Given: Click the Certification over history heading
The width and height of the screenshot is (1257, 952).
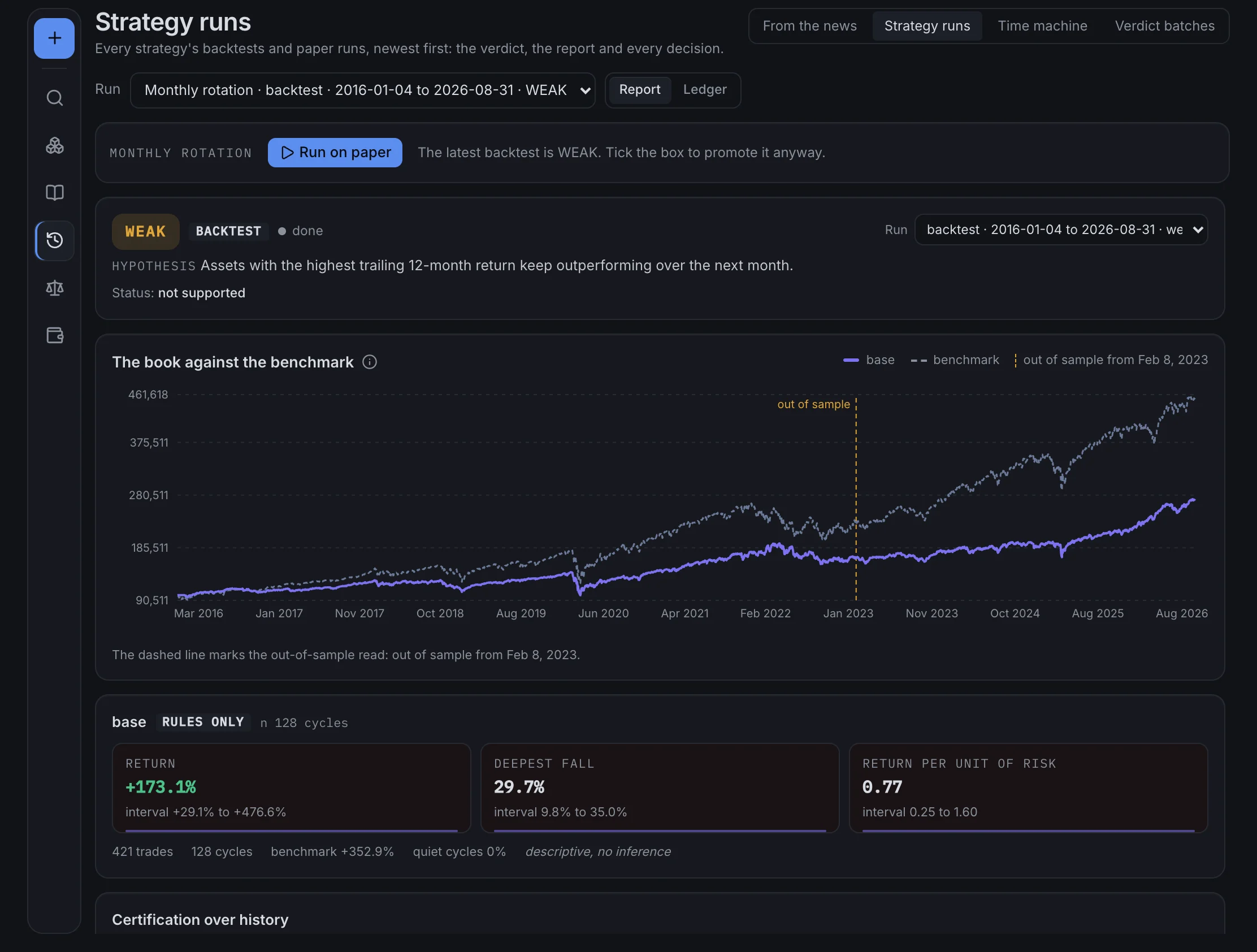Looking at the screenshot, I should [200, 920].
